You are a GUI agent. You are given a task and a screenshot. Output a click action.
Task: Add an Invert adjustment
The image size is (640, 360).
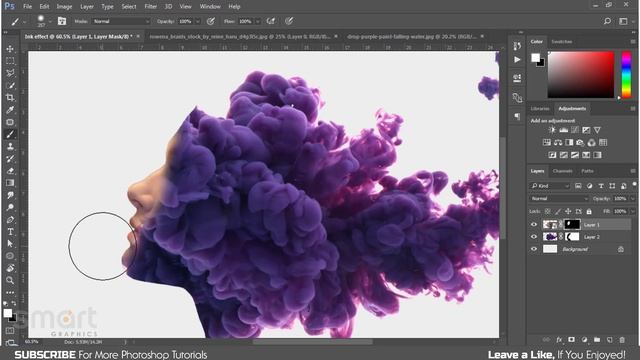click(x=552, y=155)
